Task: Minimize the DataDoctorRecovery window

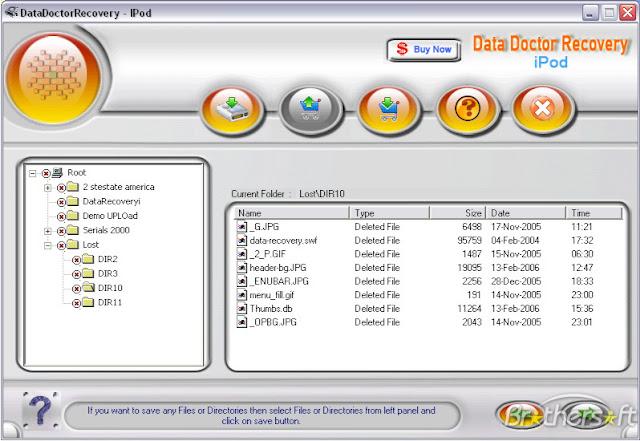Action: click(590, 13)
